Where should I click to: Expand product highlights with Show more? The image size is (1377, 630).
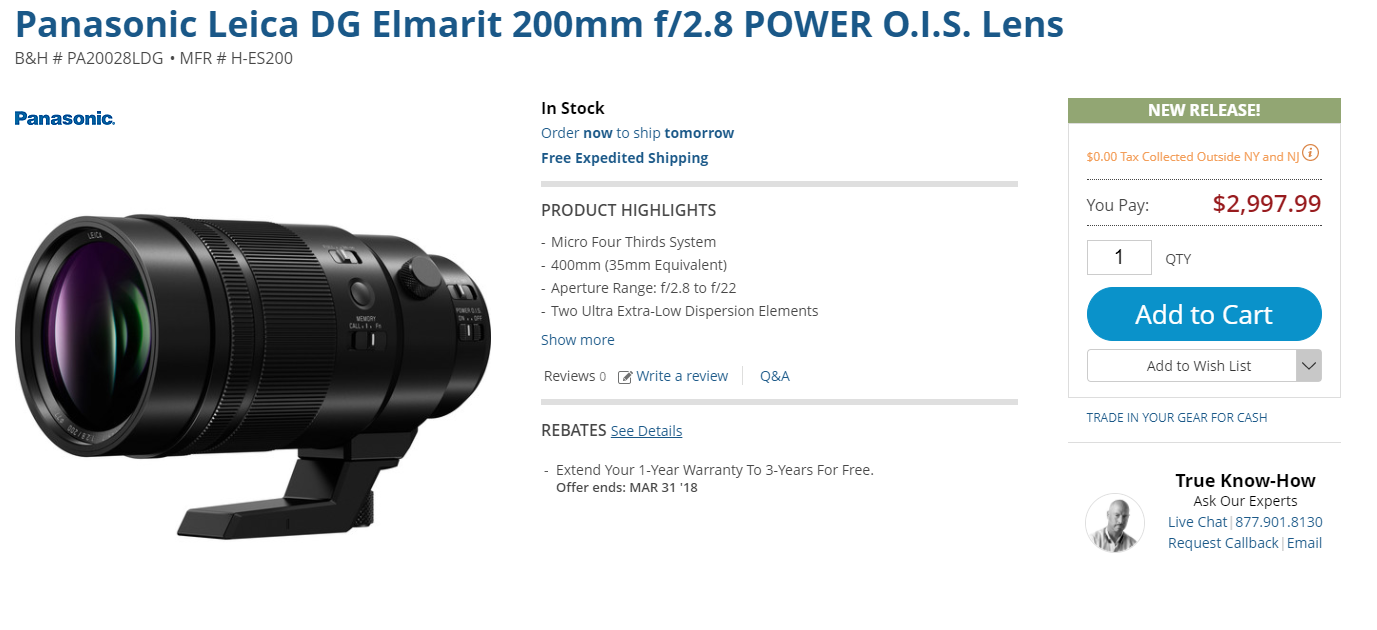tap(578, 340)
